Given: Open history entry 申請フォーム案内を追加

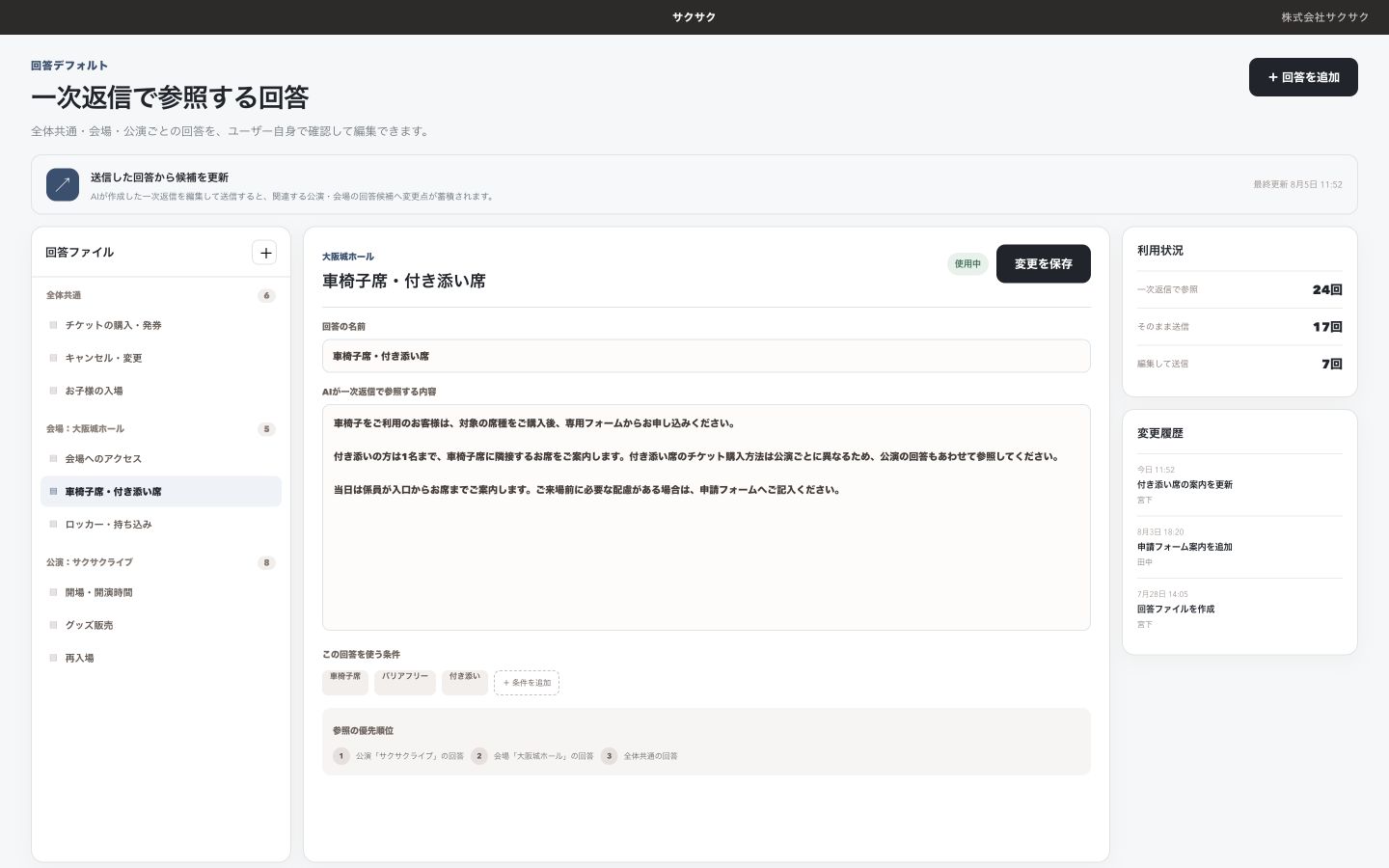Looking at the screenshot, I should (1239, 547).
